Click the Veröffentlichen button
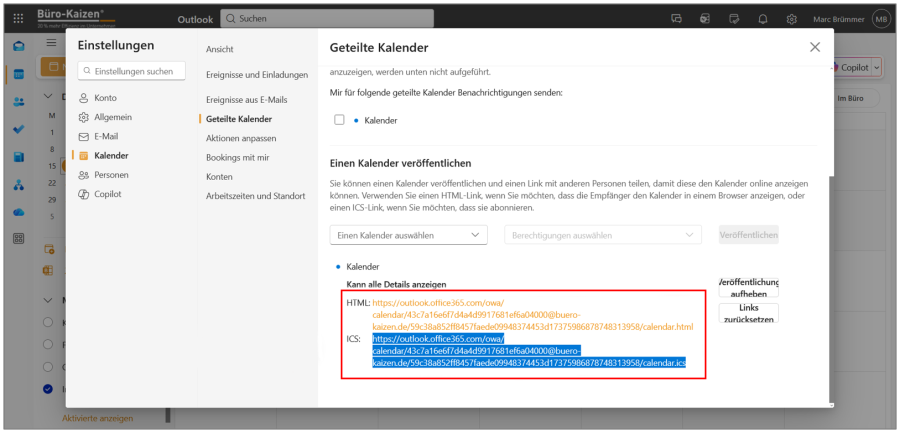The image size is (900, 433). (748, 235)
